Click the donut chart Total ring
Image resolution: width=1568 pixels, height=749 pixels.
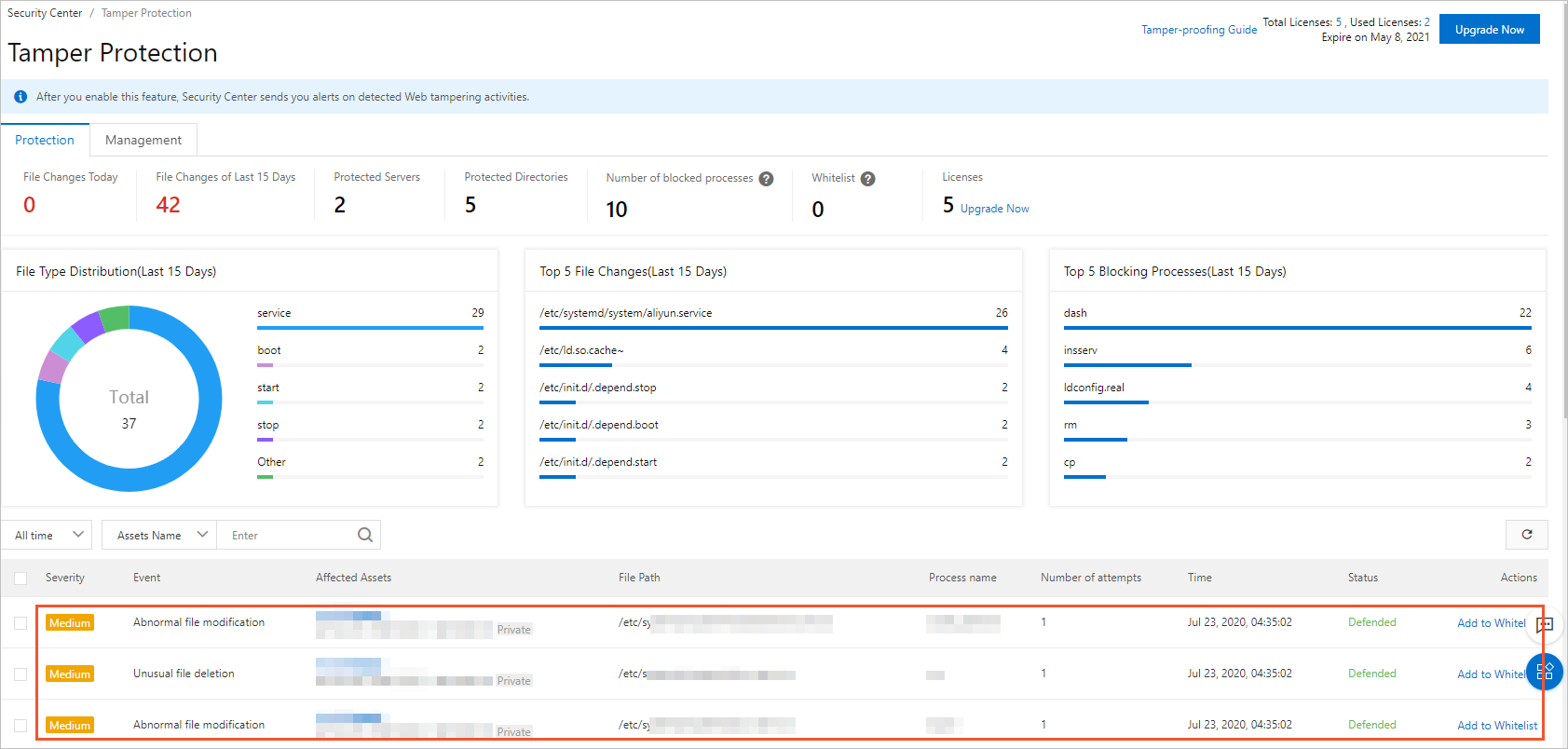click(x=129, y=399)
